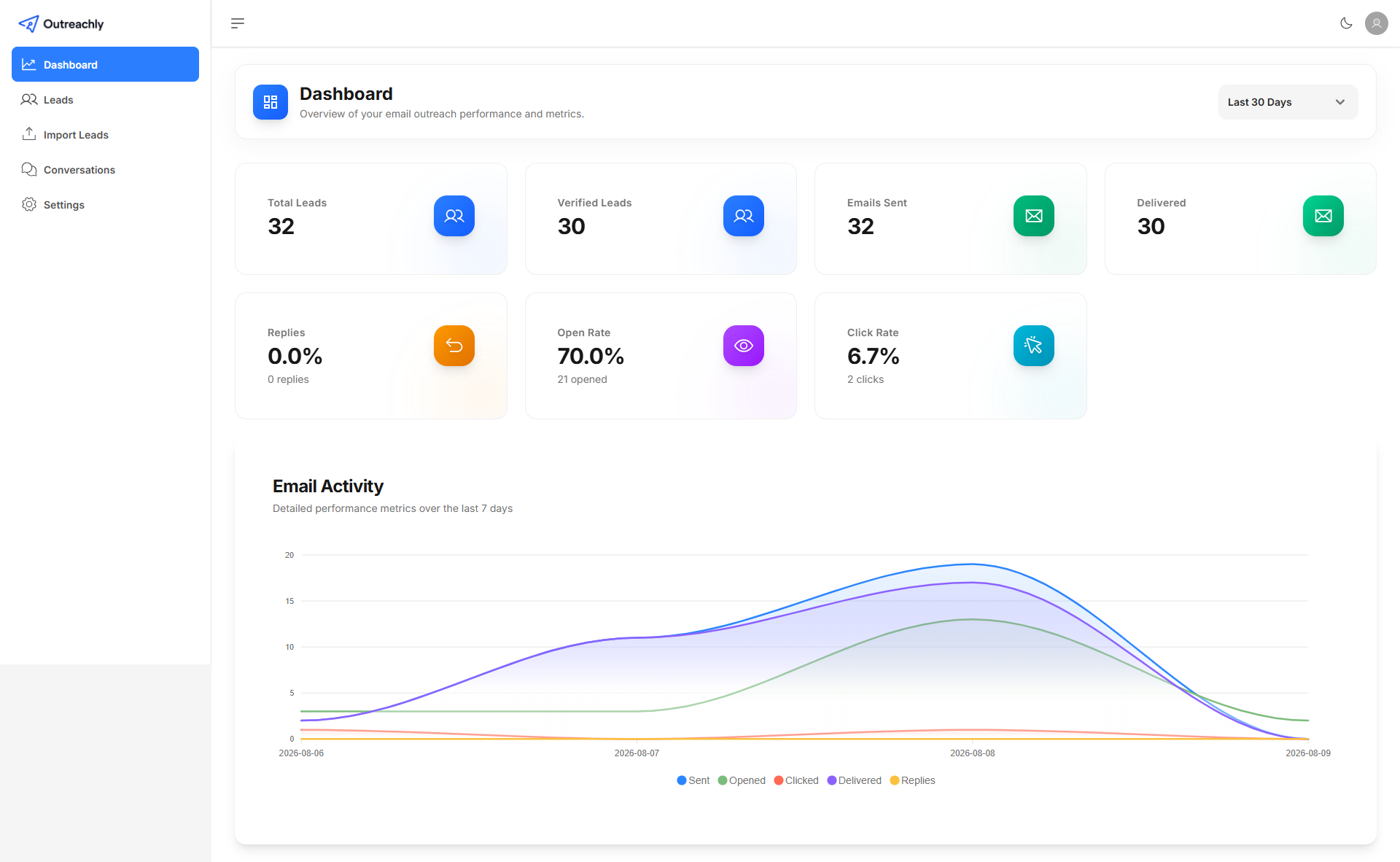Toggle the Sent series in chart legend
Viewport: 1400px width, 862px height.
[693, 780]
